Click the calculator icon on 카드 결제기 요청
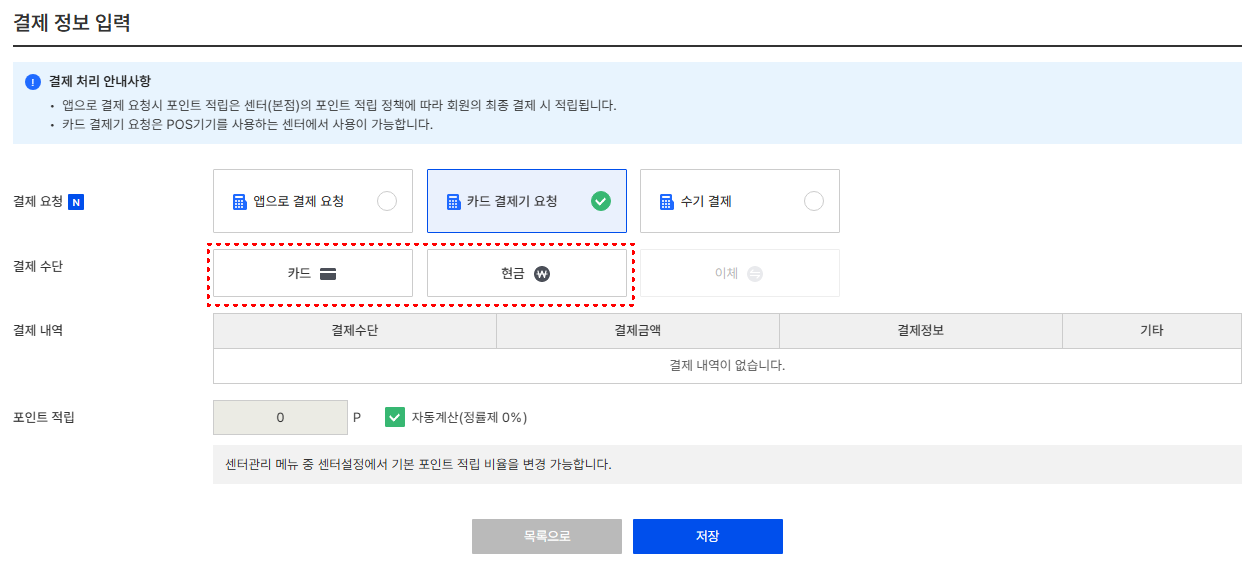Image resolution: width=1251 pixels, height=564 pixels. coord(453,201)
